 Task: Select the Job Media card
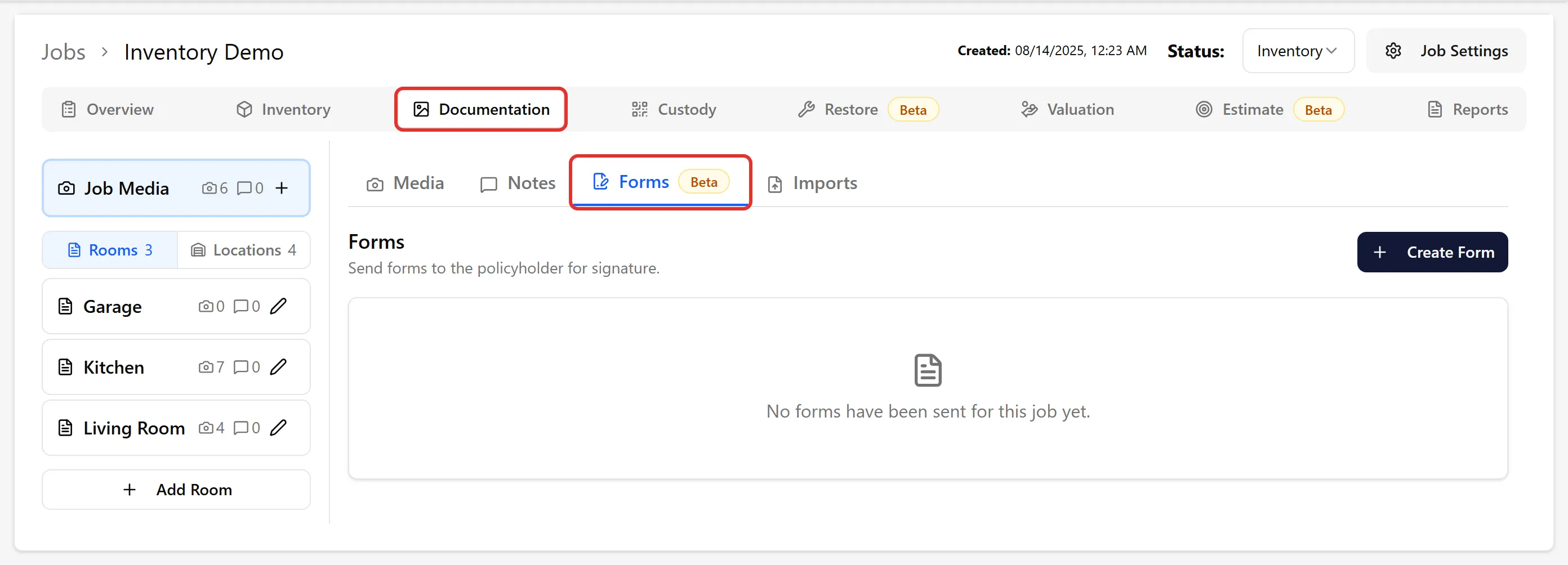coord(176,188)
